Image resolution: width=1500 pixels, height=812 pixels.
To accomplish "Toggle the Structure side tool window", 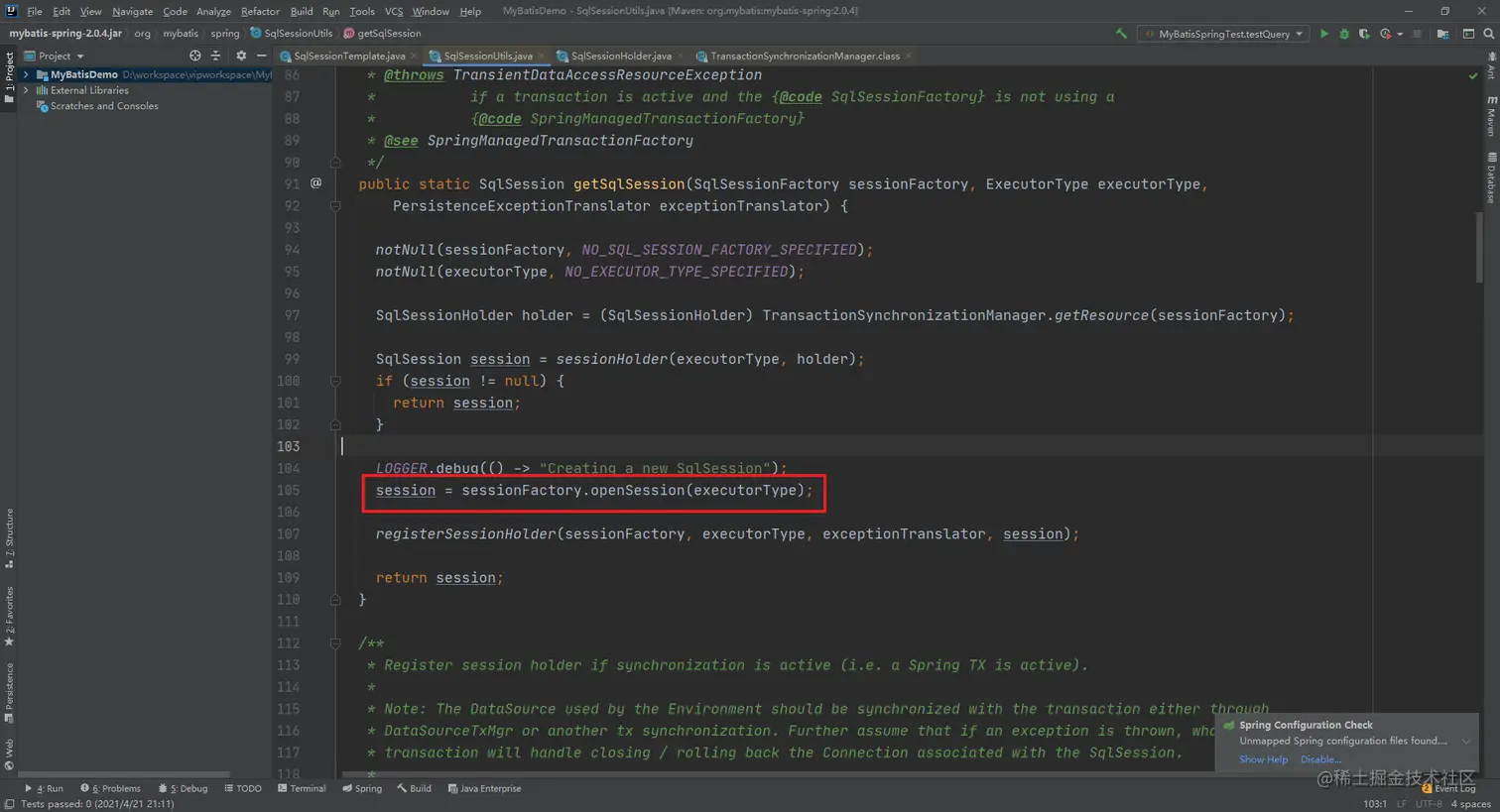I will 9,538.
